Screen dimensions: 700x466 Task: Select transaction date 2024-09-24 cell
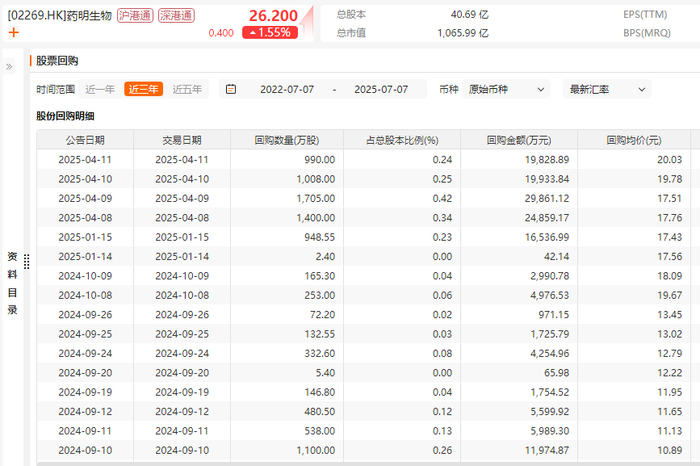coord(182,353)
